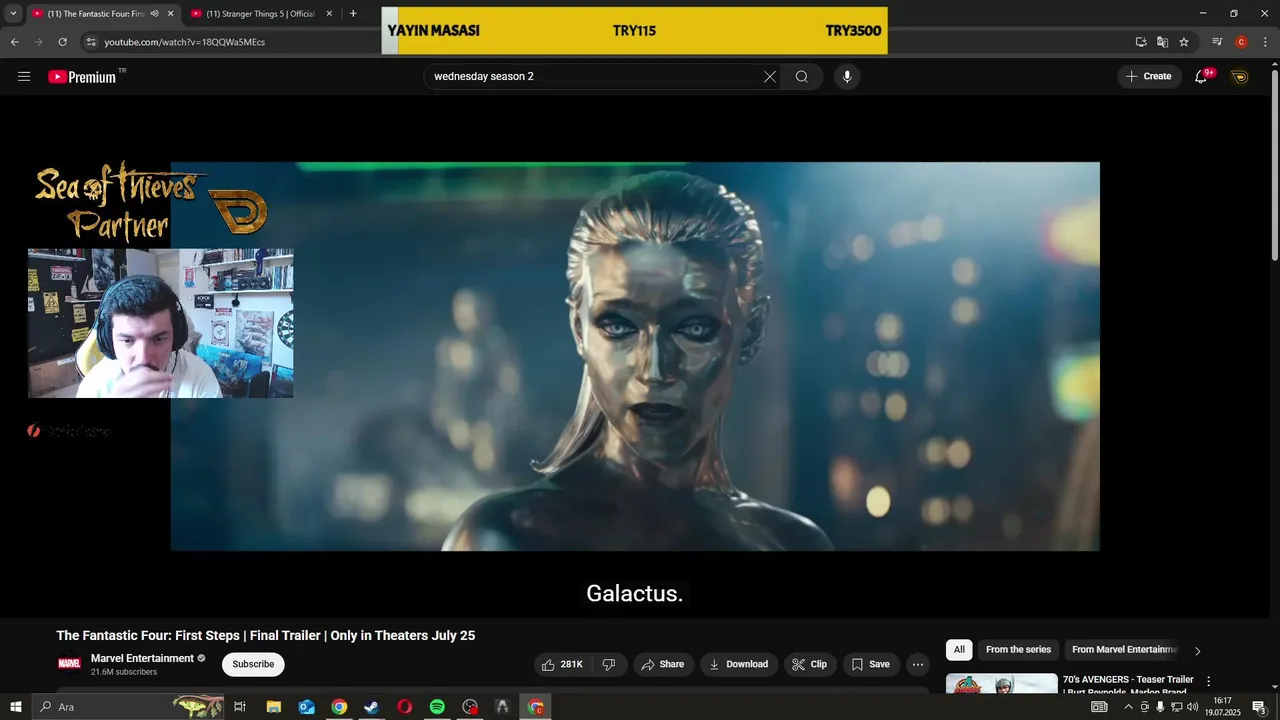Open more actions ellipsis under video
Image resolution: width=1280 pixels, height=720 pixels.
pyautogui.click(x=918, y=664)
